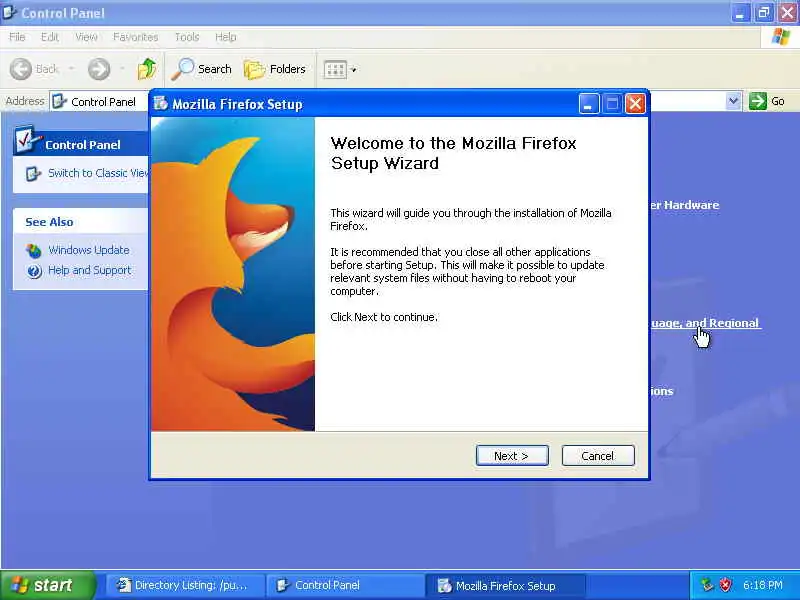The height and width of the screenshot is (600, 800).
Task: Minimize the Mozilla Firefox Setup window
Action: [588, 104]
